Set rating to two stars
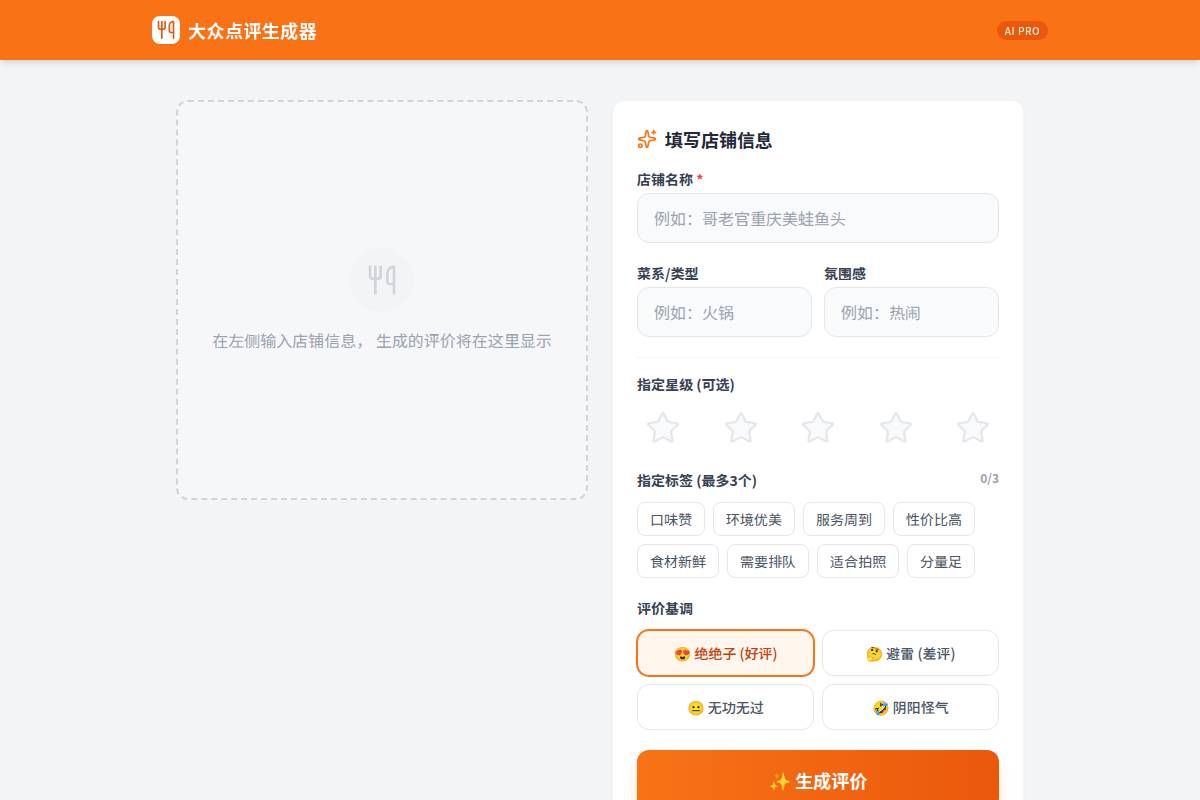The width and height of the screenshot is (1200, 800). (x=740, y=428)
